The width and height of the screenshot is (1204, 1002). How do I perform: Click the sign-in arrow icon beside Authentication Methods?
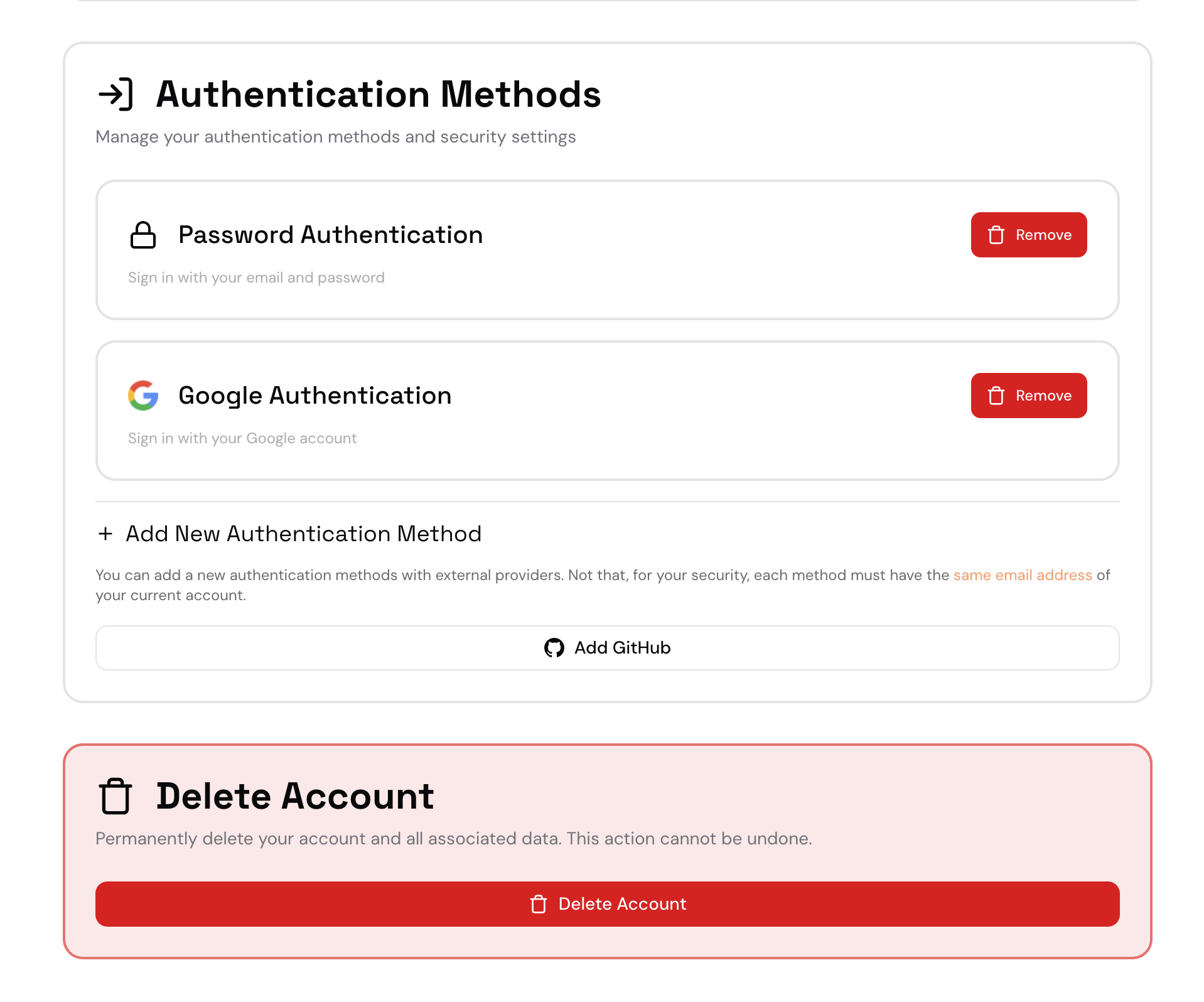(116, 94)
